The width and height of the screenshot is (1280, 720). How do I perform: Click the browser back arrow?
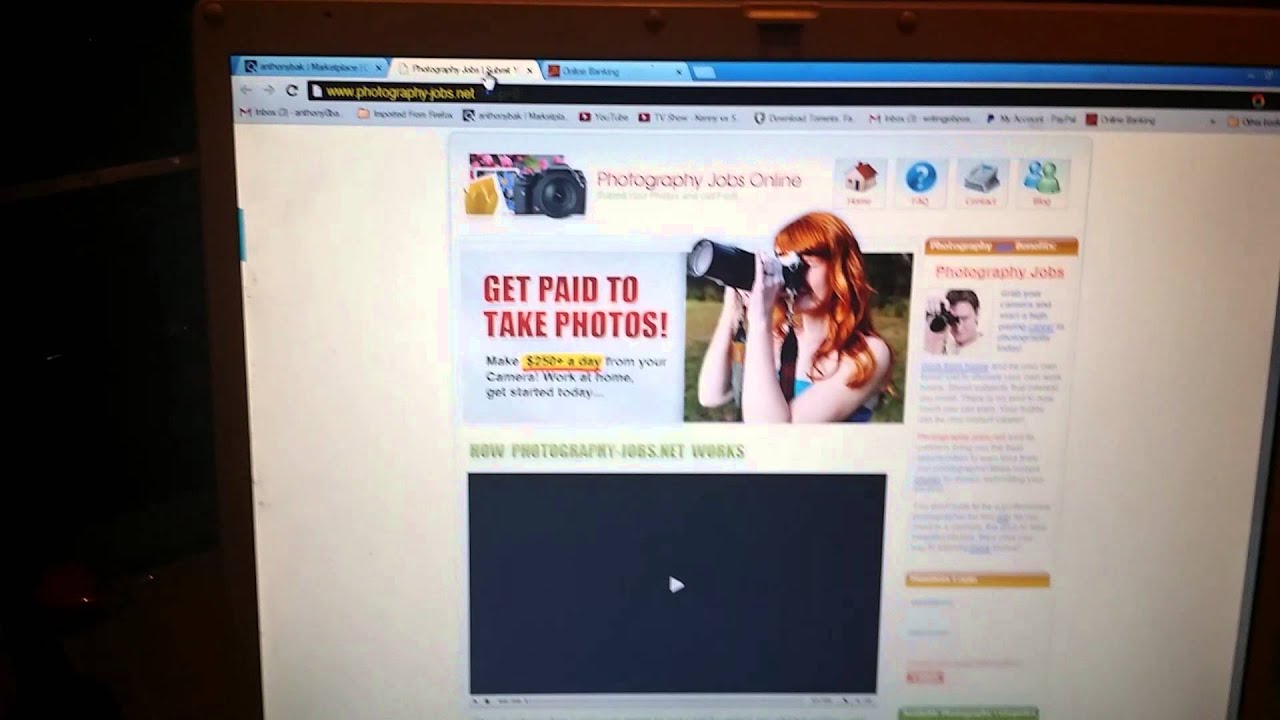pyautogui.click(x=246, y=89)
